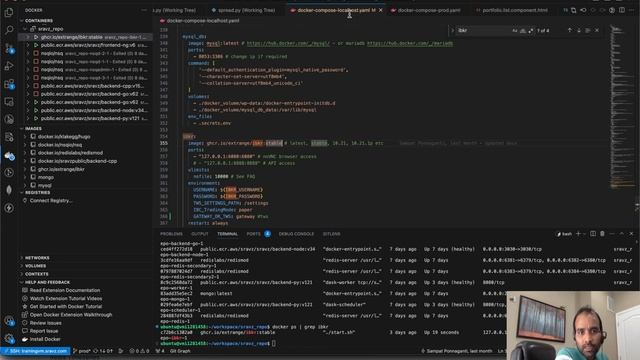Click Connect Registry...
640x360 pixels.
[51, 201]
